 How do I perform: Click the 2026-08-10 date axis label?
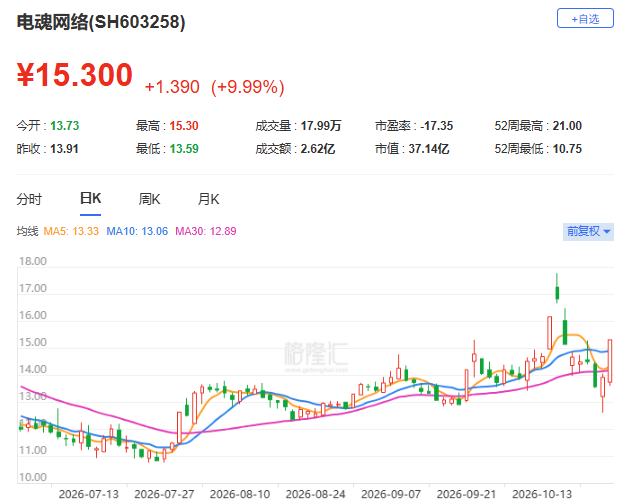pyautogui.click(x=240, y=494)
